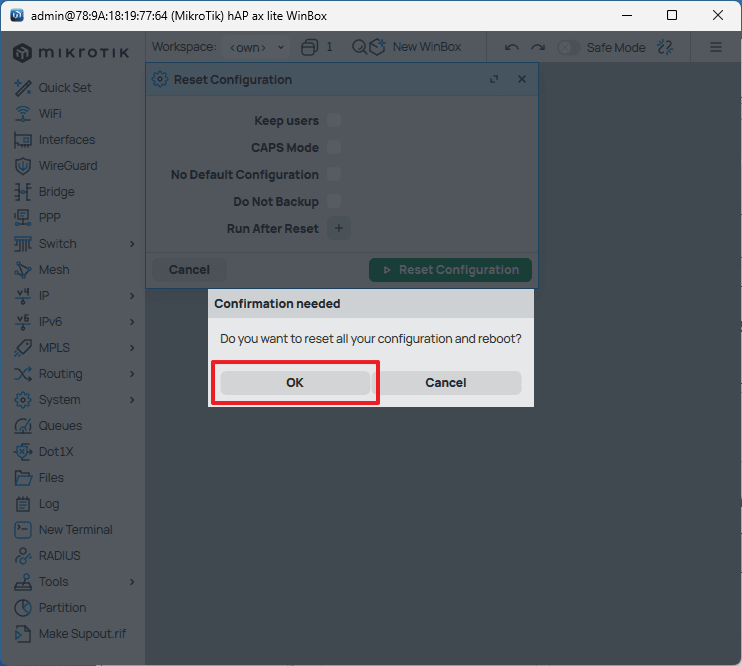The image size is (742, 666).
Task: Add a Run After Reset entry
Action: pos(338,229)
